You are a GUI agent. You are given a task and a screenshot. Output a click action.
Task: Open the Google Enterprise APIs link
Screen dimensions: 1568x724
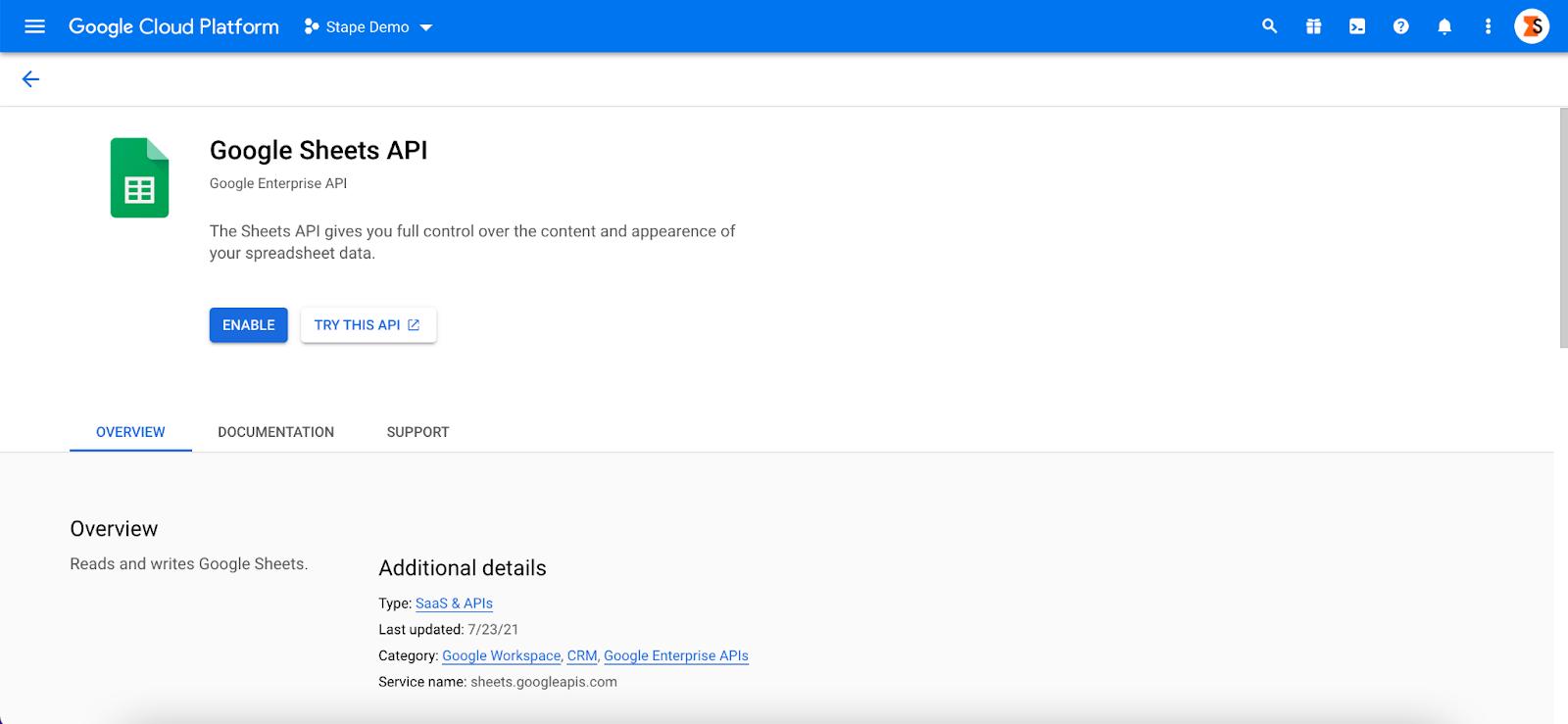click(x=676, y=656)
